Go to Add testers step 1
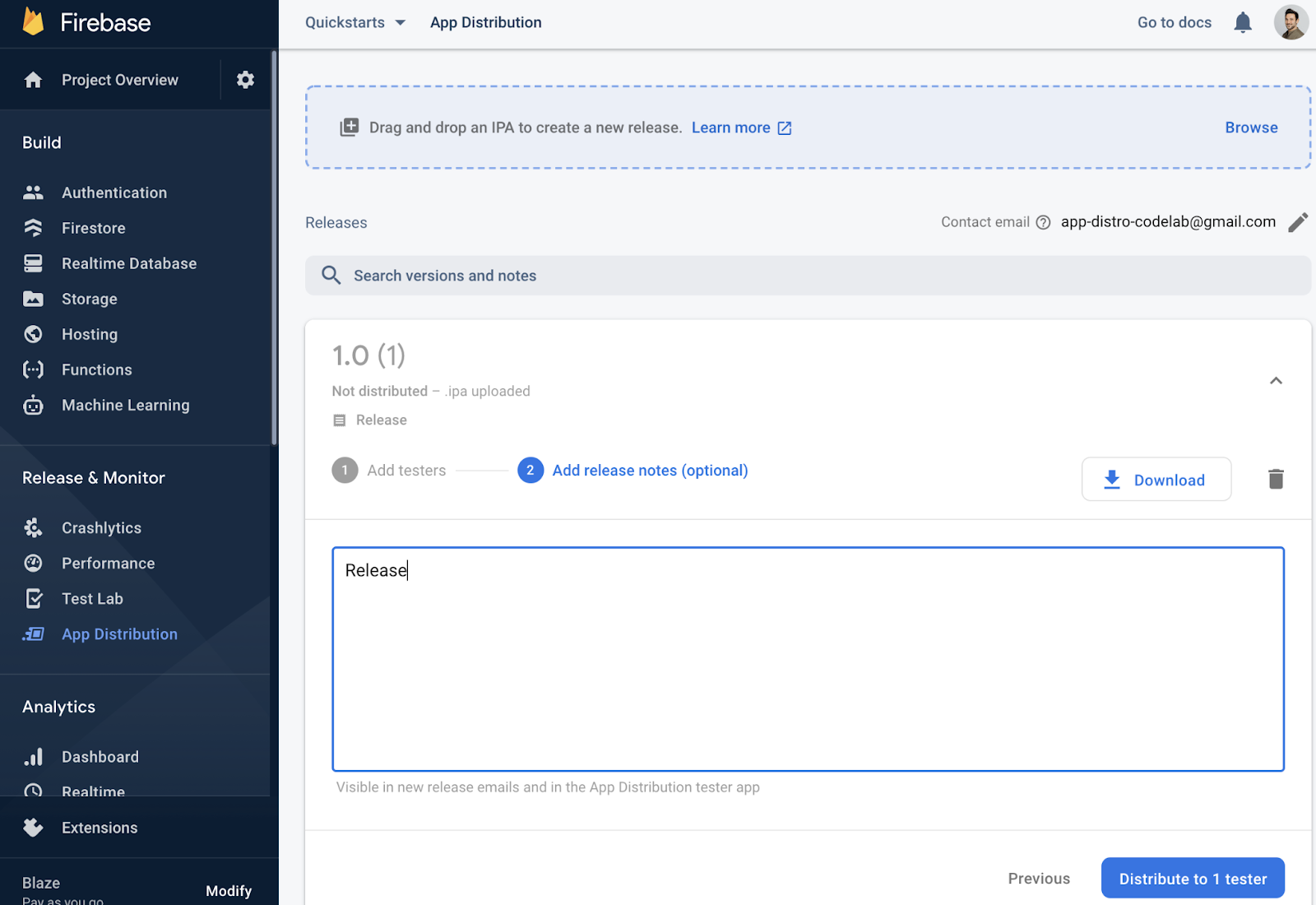1316x905 pixels. (x=390, y=471)
